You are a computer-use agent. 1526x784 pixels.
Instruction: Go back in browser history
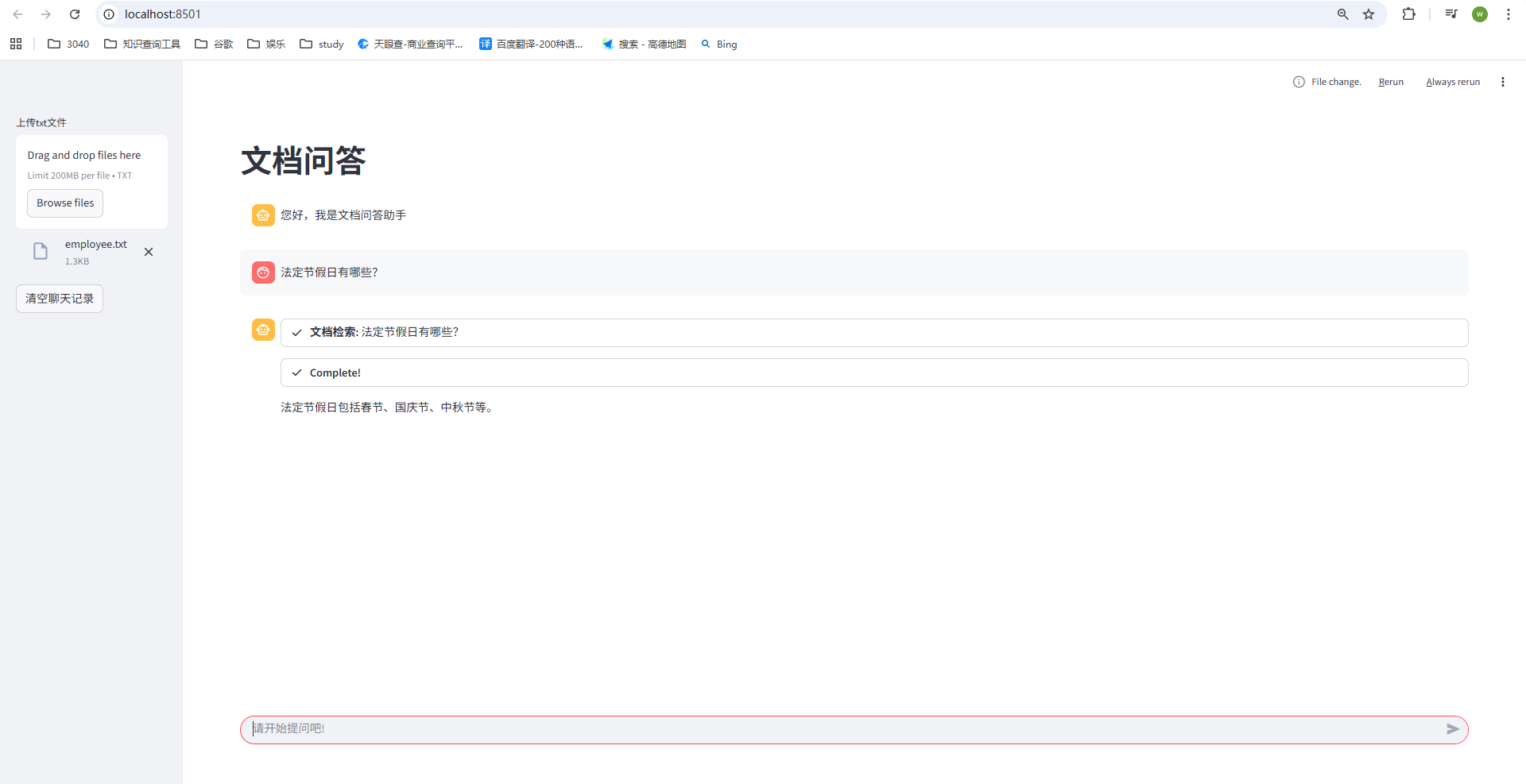point(17,14)
